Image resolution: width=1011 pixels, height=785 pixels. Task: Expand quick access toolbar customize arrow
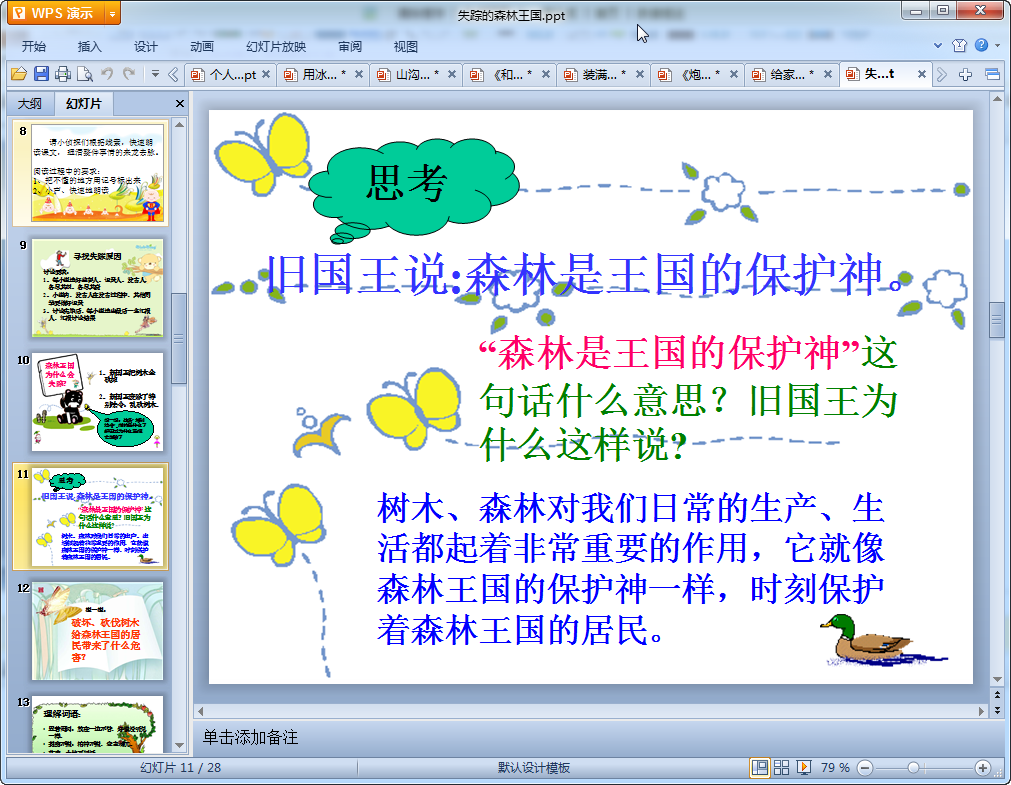point(155,74)
